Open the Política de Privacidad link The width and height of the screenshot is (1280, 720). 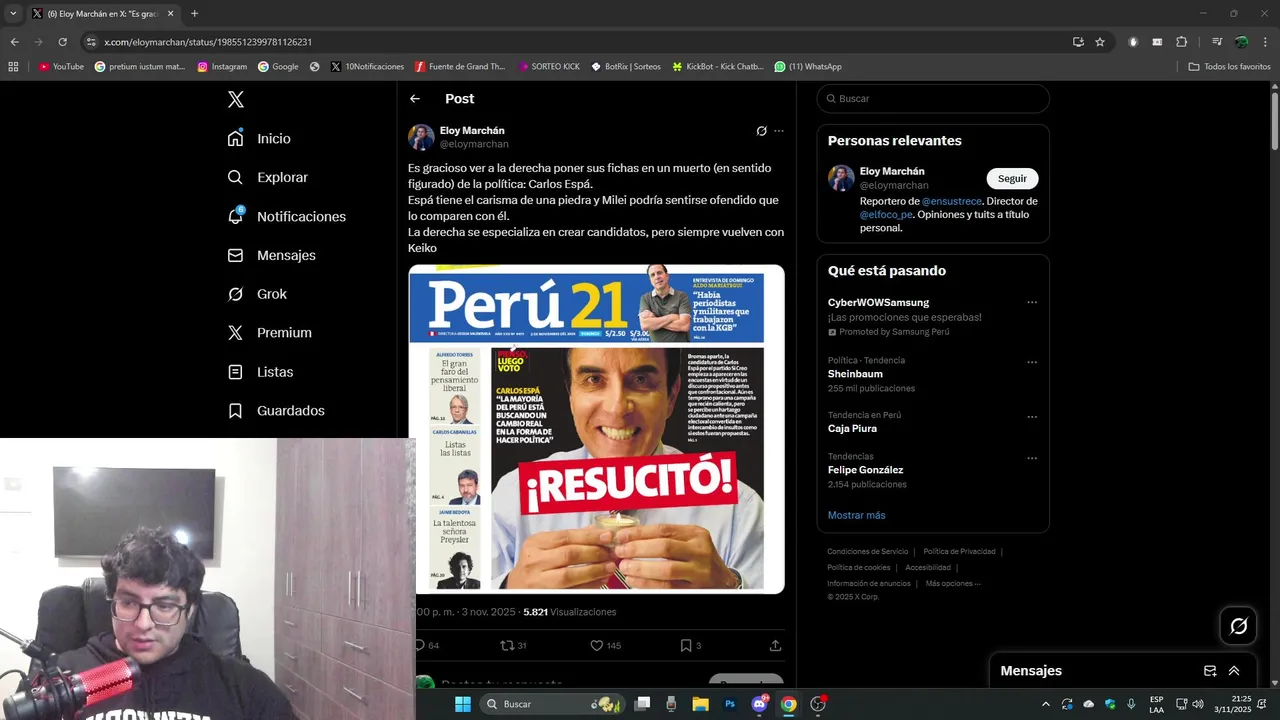click(x=959, y=551)
